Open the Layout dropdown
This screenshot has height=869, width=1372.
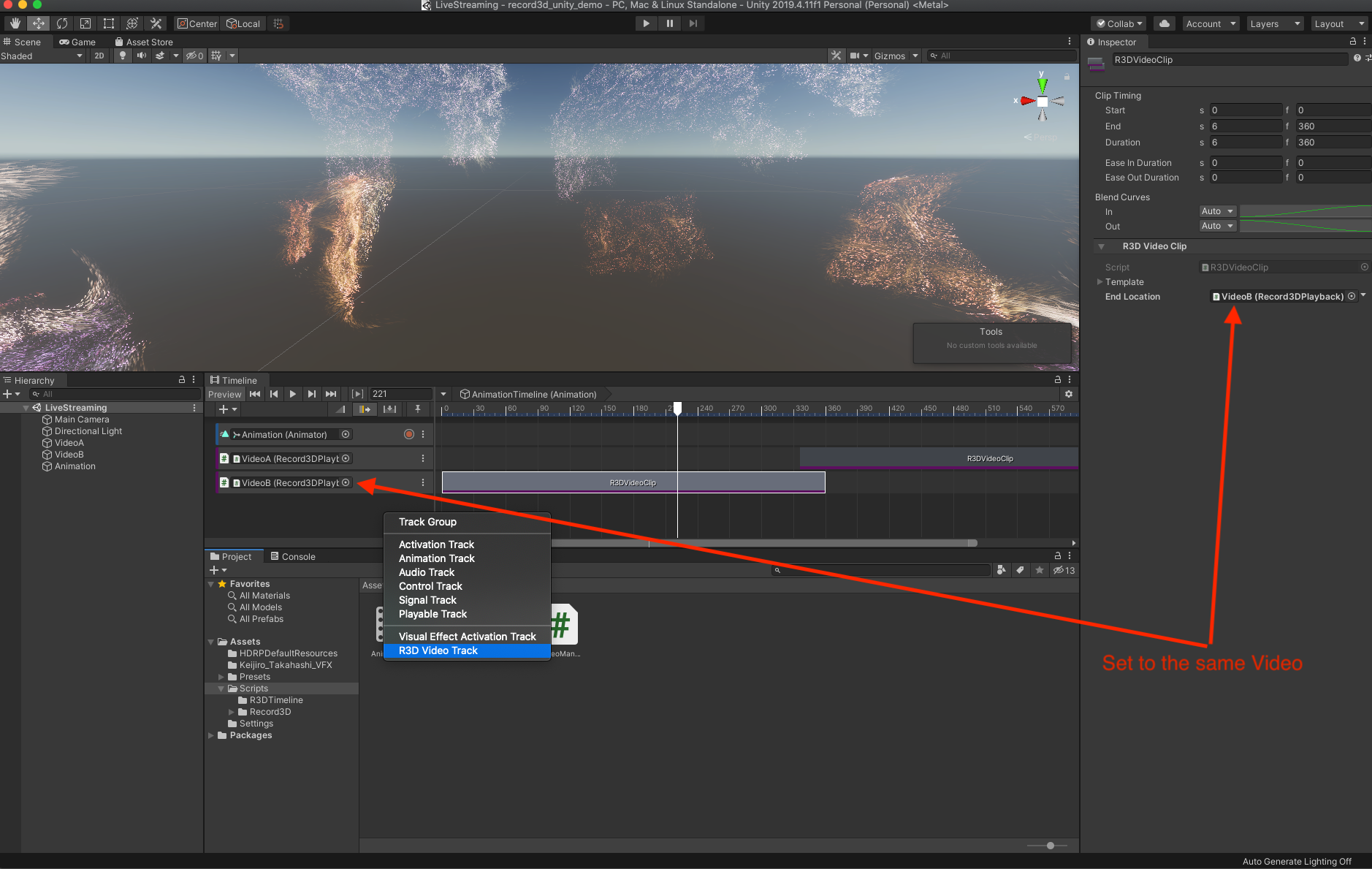click(1340, 23)
